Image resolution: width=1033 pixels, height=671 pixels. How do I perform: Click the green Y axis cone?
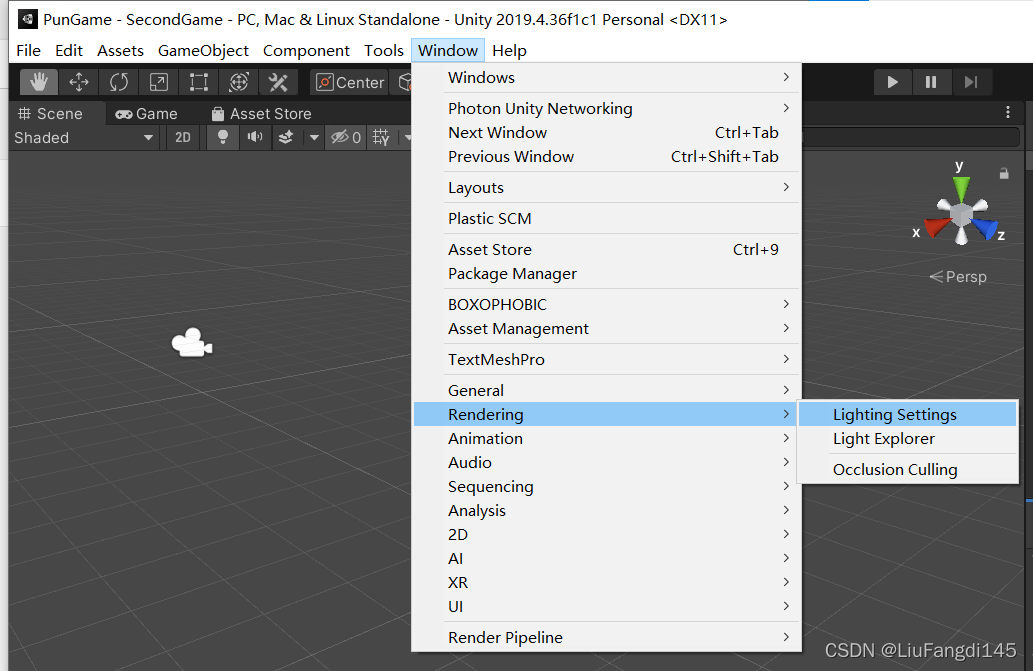point(962,188)
